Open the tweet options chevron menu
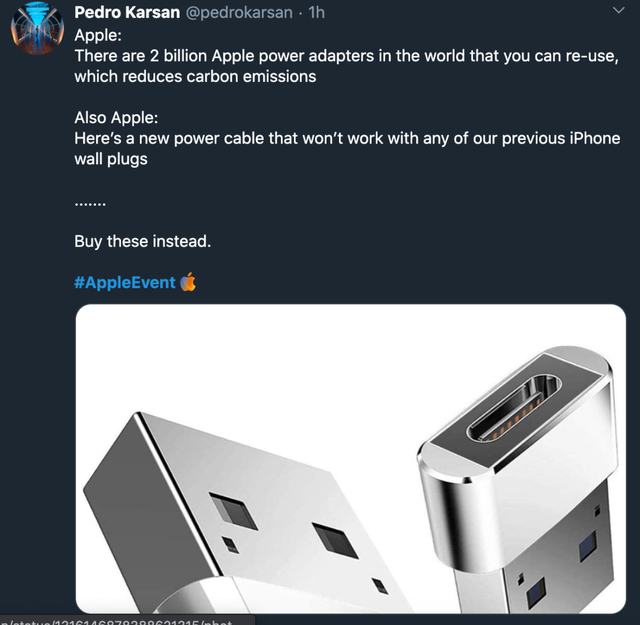 (x=617, y=12)
